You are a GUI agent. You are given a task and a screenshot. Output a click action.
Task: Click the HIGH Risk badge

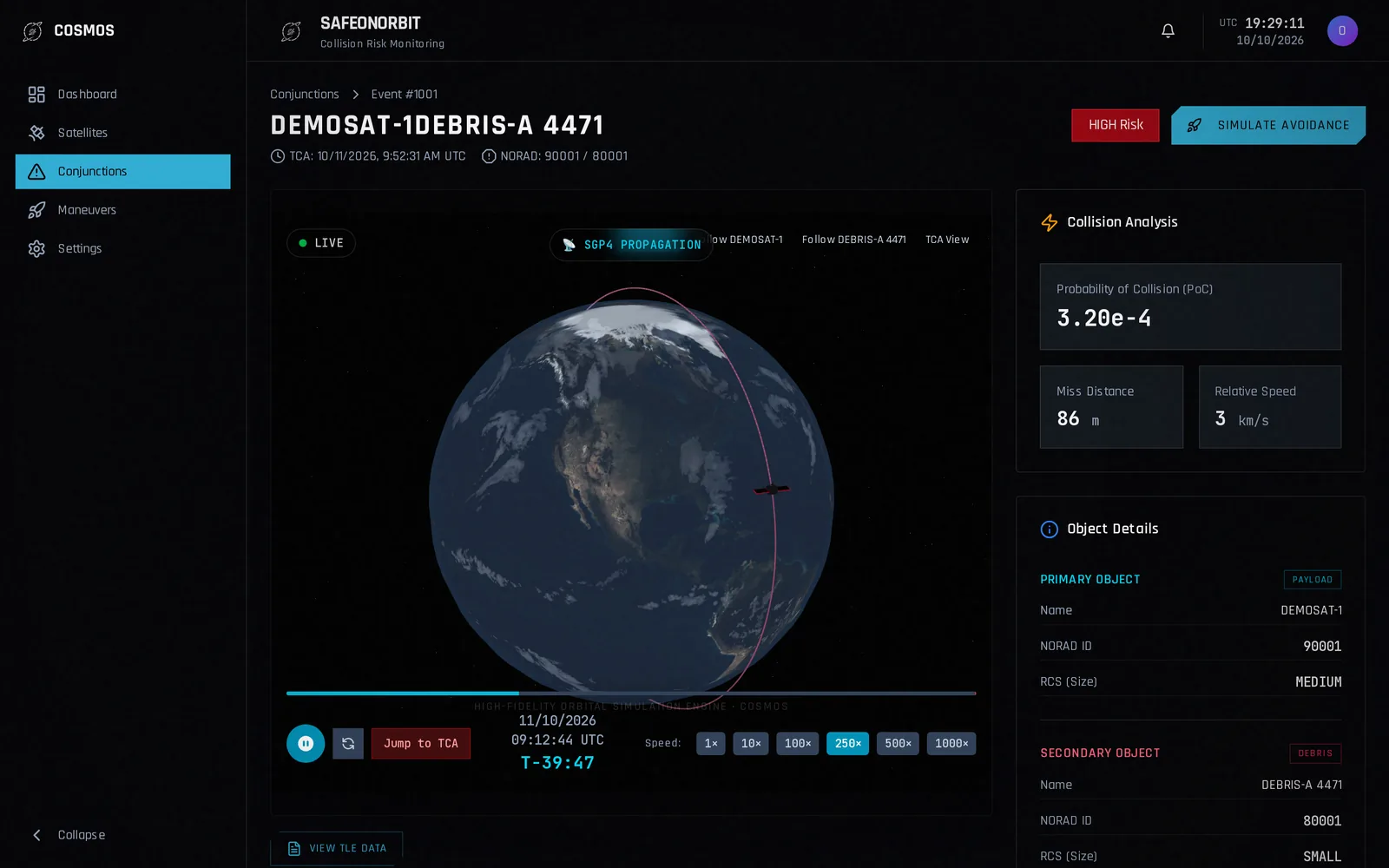pos(1115,125)
